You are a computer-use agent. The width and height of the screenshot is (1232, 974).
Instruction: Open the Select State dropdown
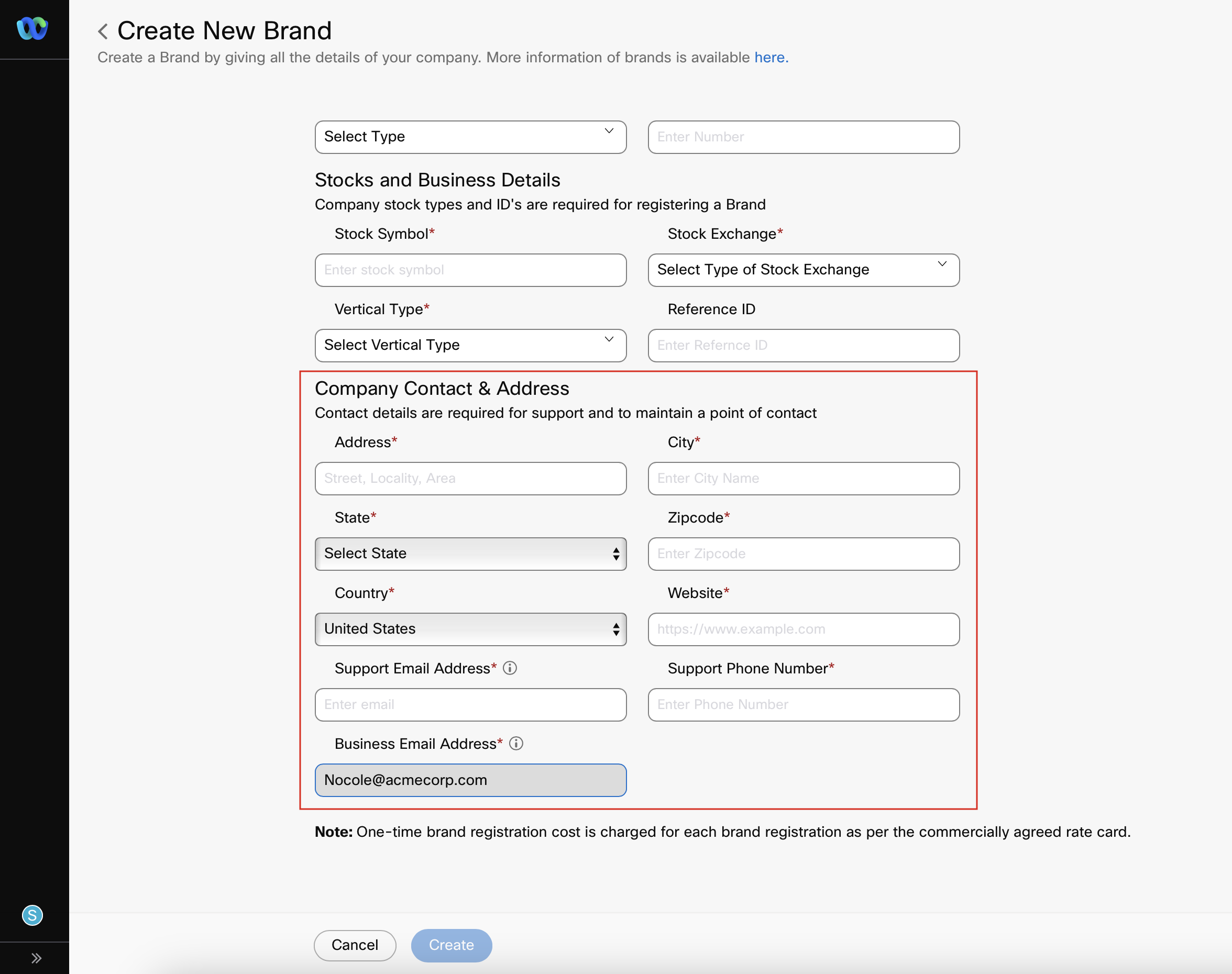coord(470,553)
